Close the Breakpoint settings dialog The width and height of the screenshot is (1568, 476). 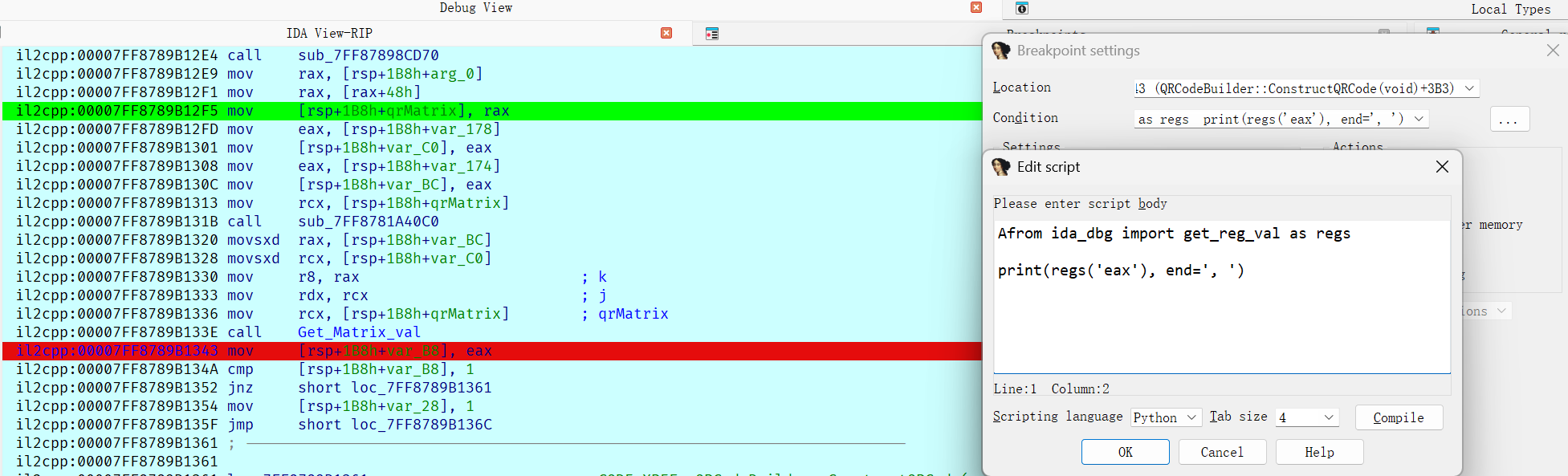pos(1553,50)
